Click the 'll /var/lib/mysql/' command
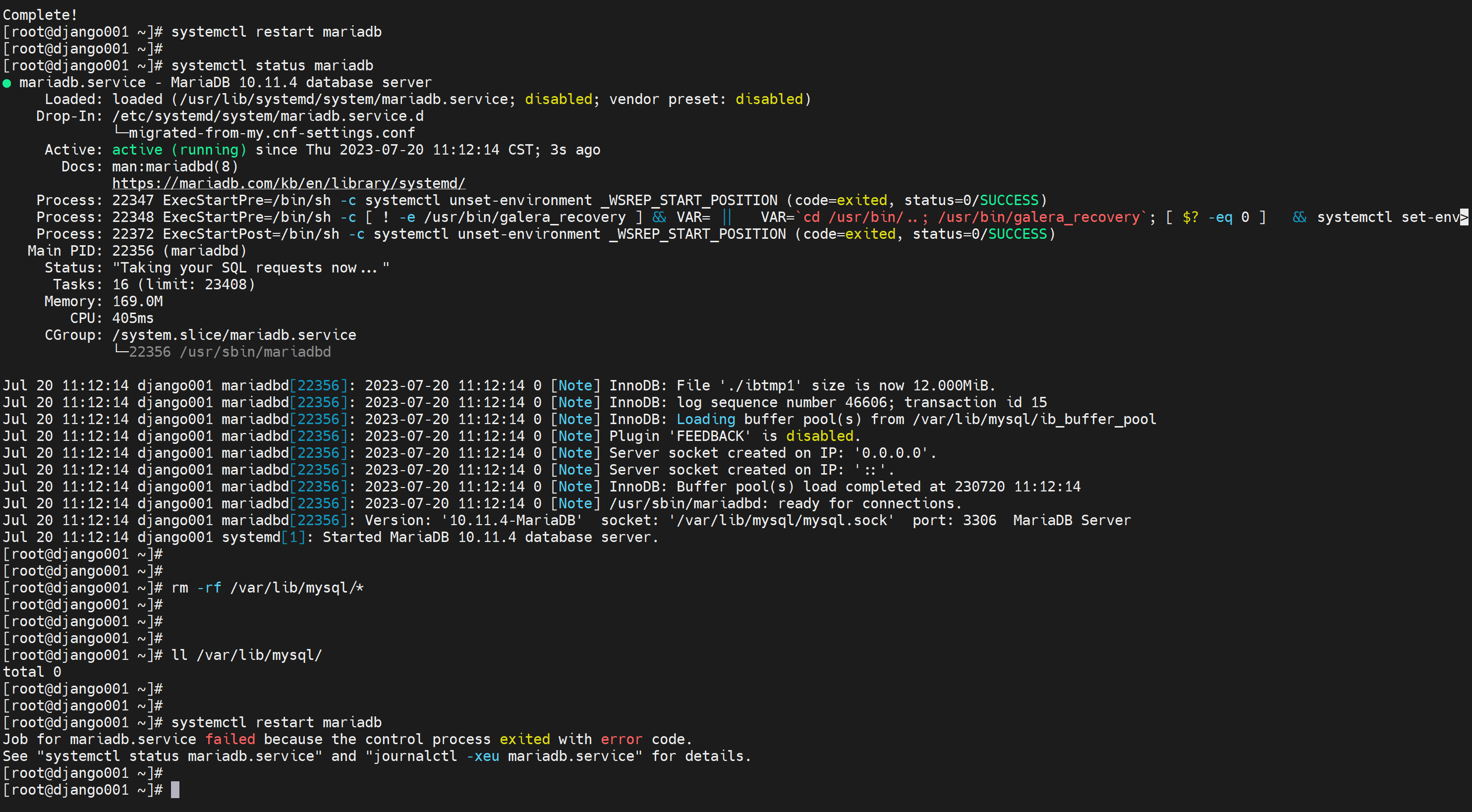Screen dimensions: 1472x812 [246, 655]
